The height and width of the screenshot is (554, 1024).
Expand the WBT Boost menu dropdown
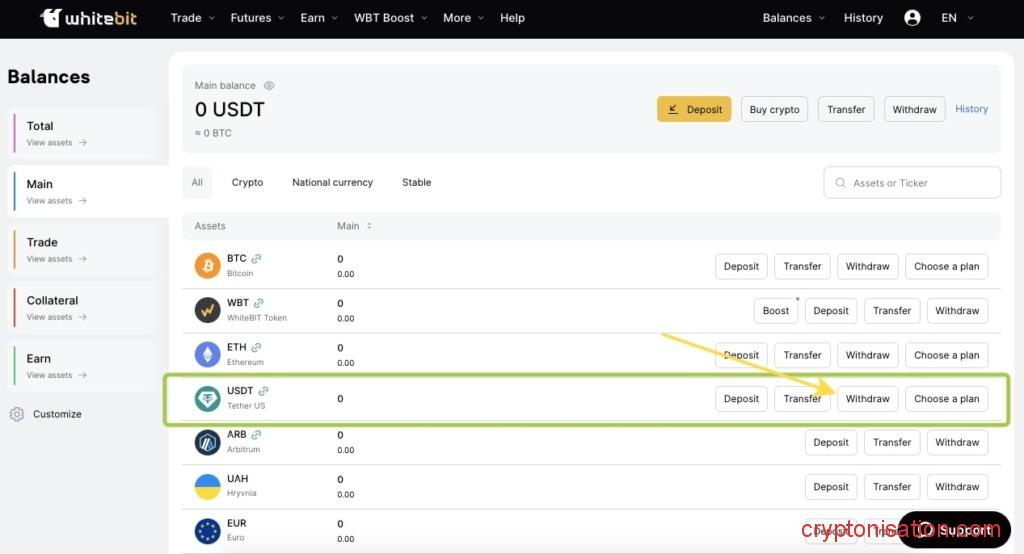pos(391,18)
